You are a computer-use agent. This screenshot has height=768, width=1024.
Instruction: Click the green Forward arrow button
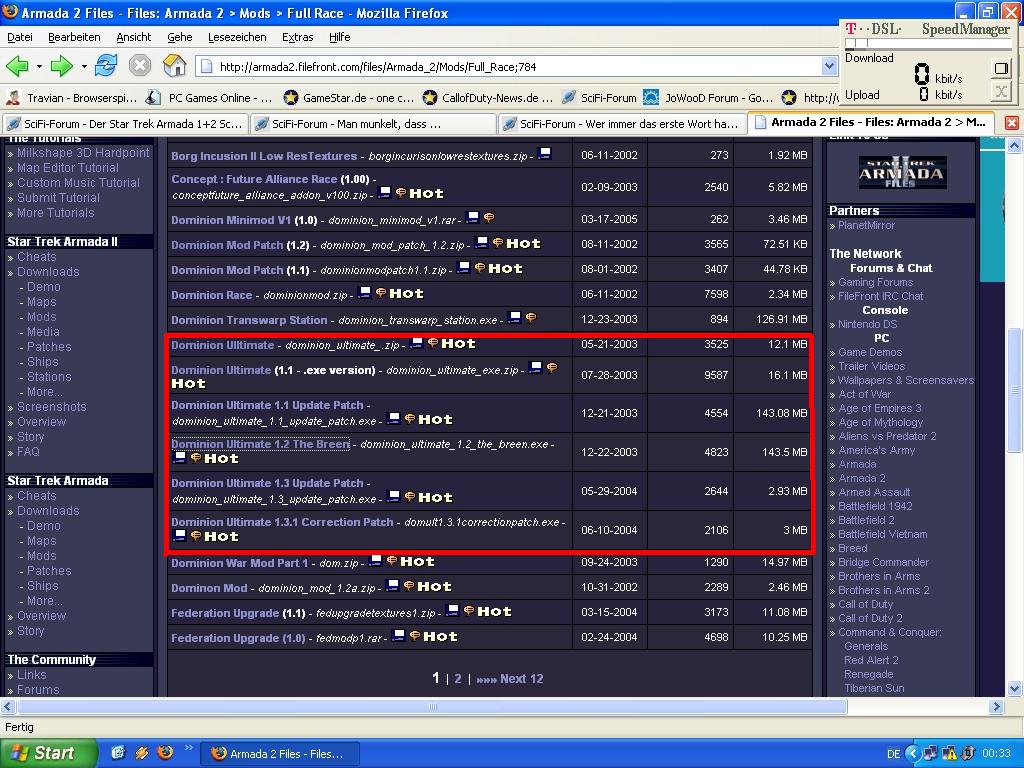point(62,66)
